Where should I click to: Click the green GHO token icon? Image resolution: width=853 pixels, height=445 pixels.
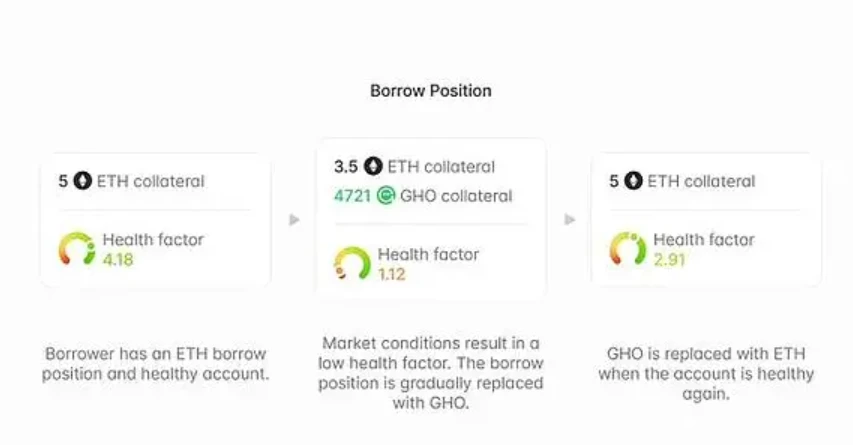tap(386, 196)
